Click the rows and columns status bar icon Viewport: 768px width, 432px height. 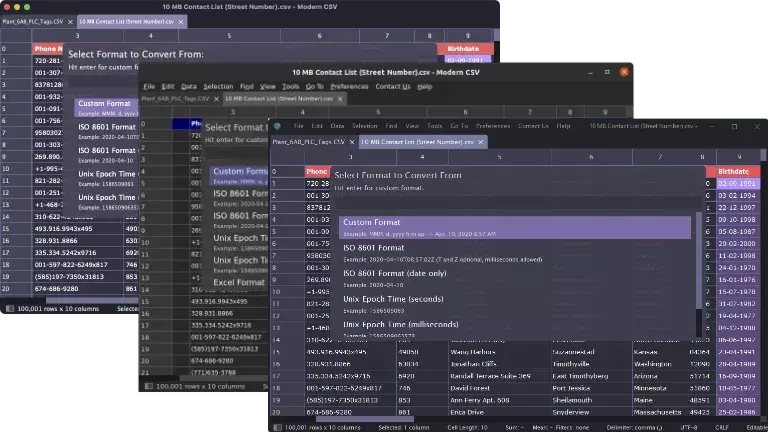(x=276, y=426)
